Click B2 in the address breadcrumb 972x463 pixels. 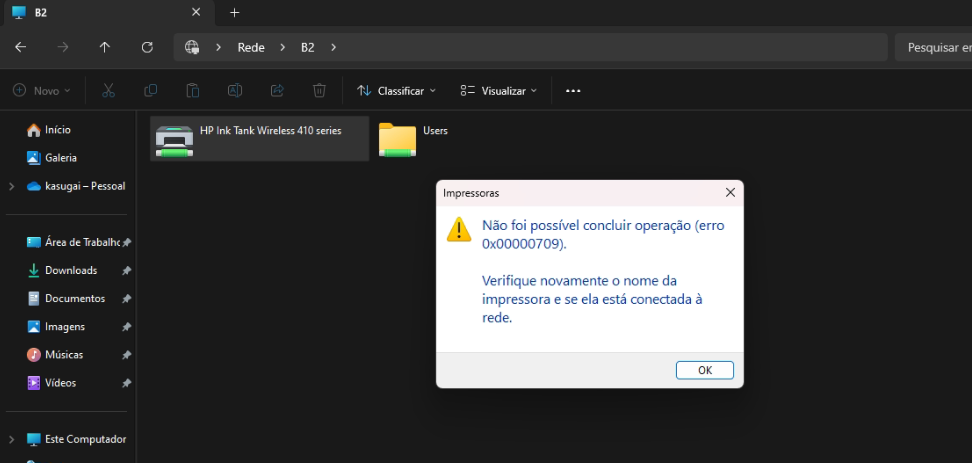pyautogui.click(x=307, y=48)
